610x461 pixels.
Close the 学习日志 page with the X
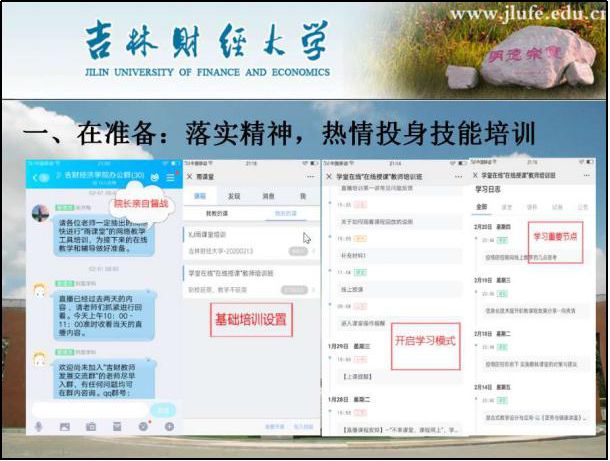click(x=476, y=175)
